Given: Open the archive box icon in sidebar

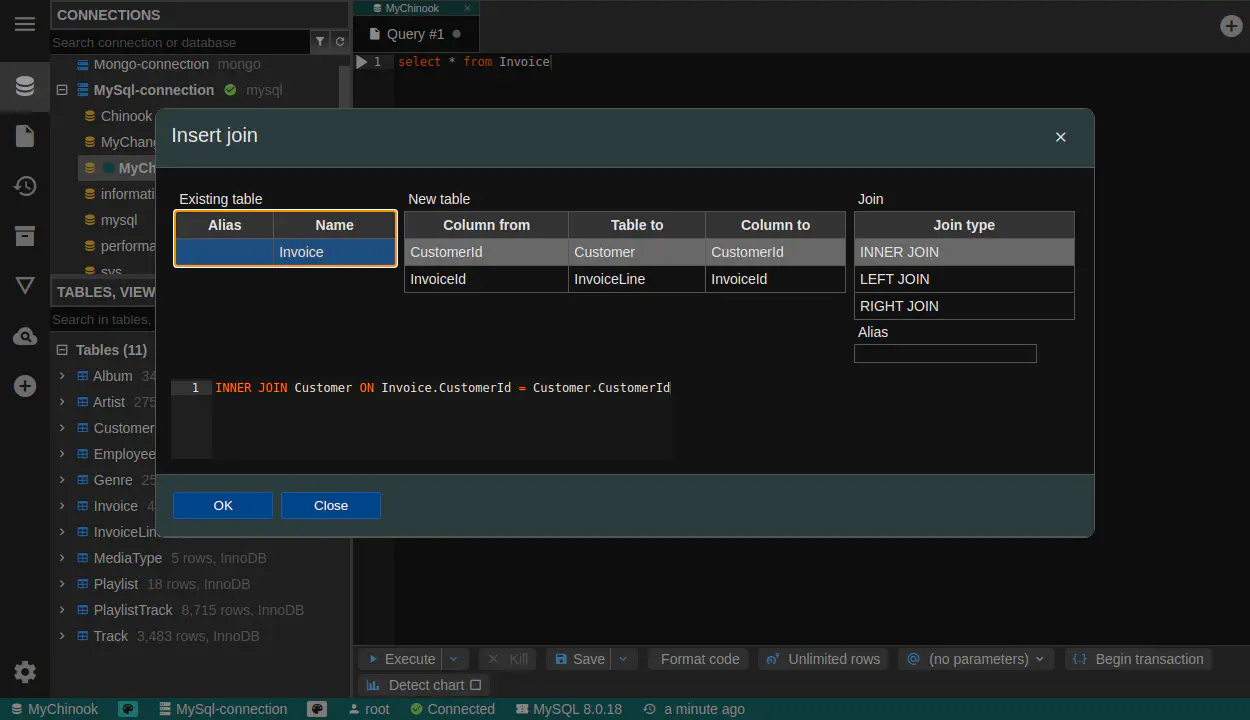Looking at the screenshot, I should [25, 236].
